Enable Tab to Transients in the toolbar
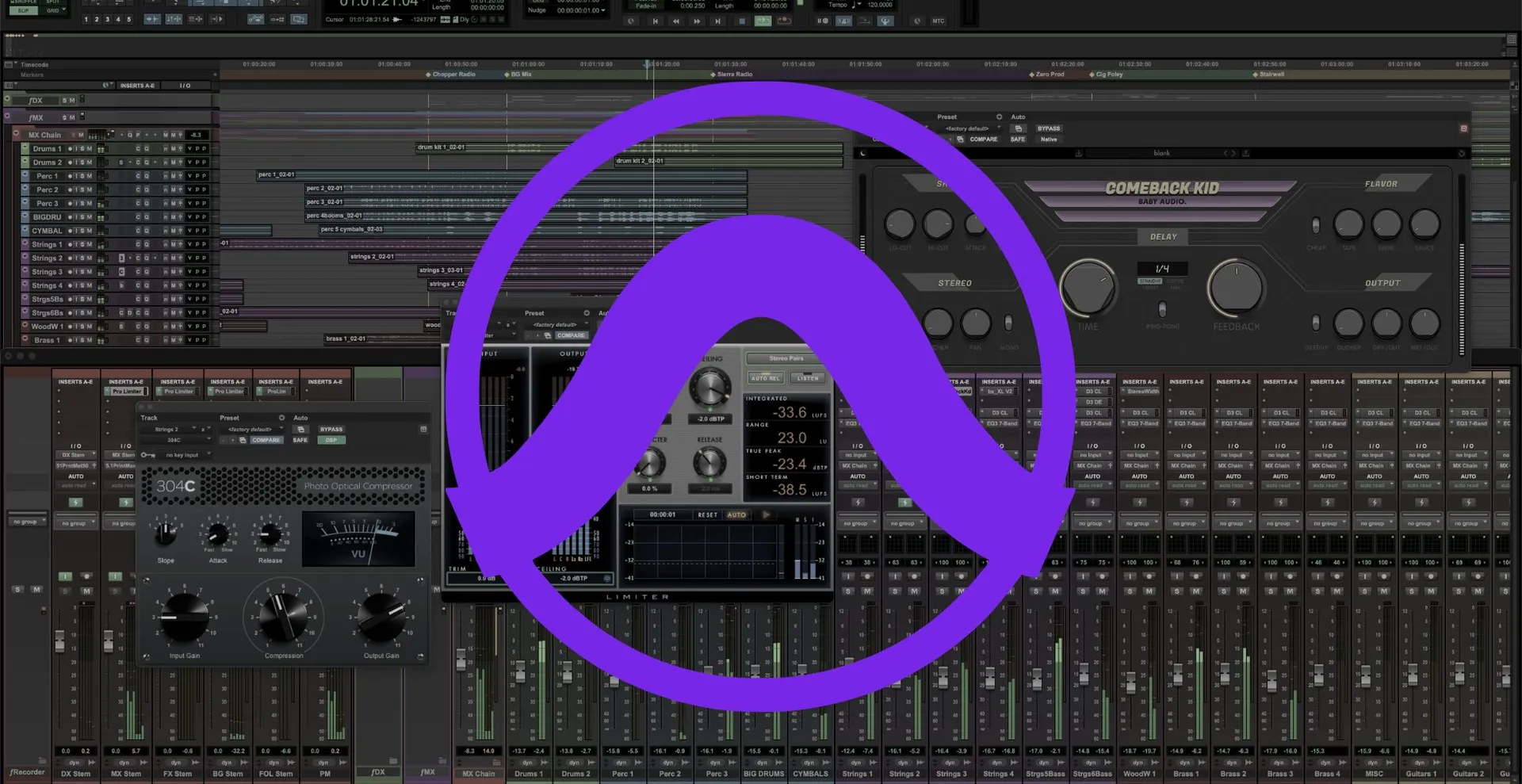This screenshot has width=1522, height=784. [153, 19]
